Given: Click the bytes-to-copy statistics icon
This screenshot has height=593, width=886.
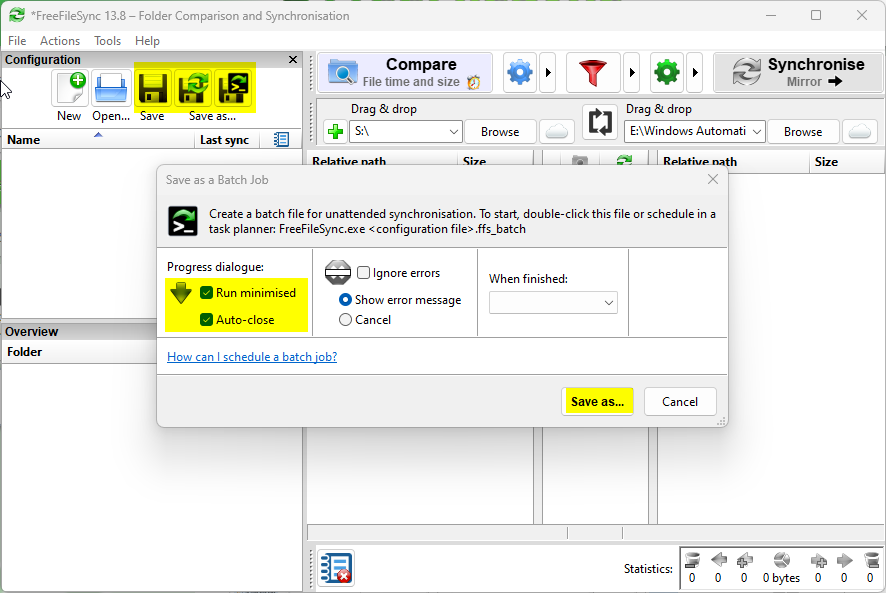Looking at the screenshot, I should (x=781, y=560).
